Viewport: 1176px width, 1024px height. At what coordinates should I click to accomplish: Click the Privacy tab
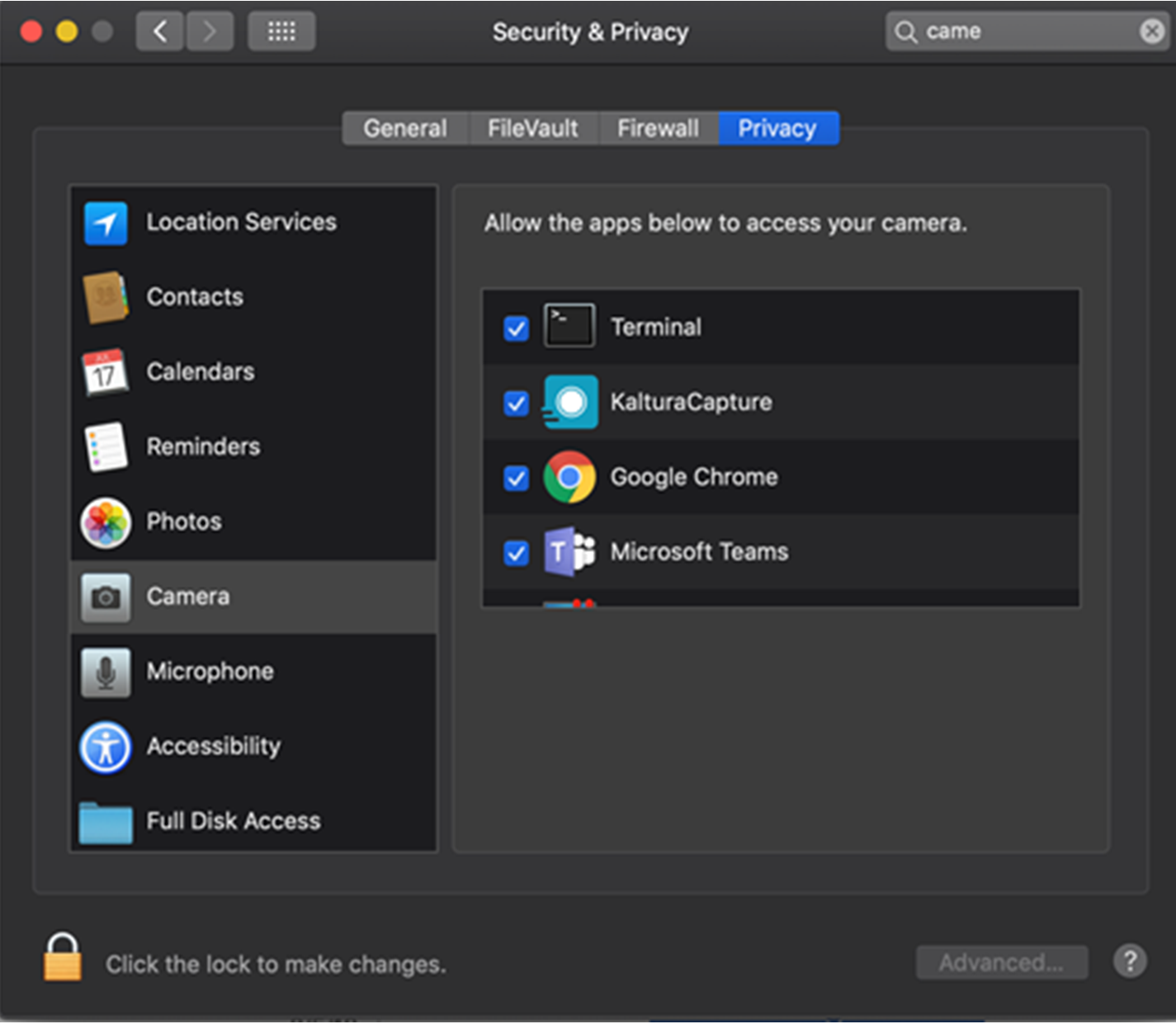(x=778, y=128)
